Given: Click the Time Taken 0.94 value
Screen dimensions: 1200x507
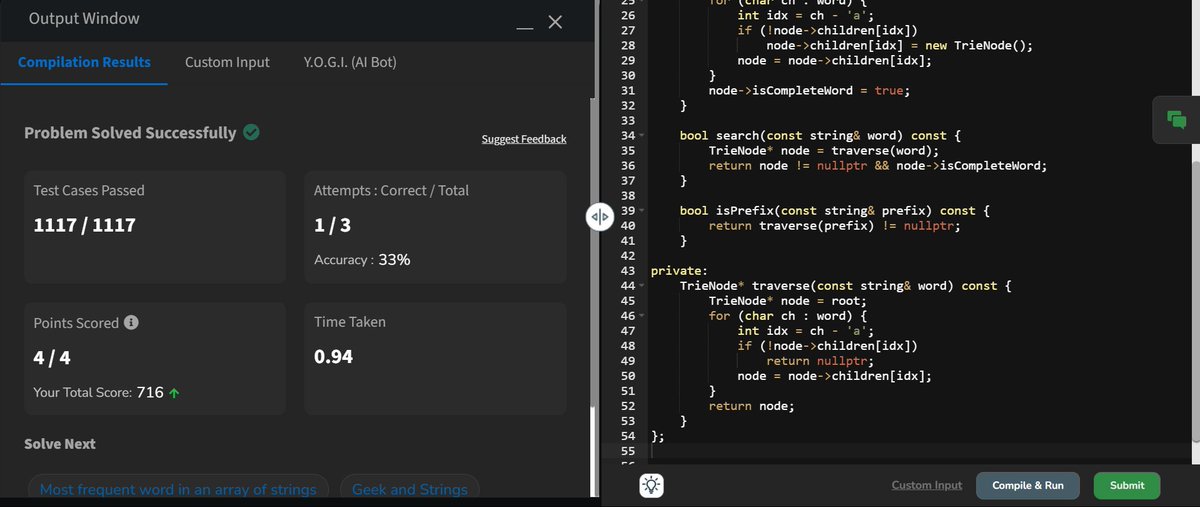Looking at the screenshot, I should coord(333,357).
